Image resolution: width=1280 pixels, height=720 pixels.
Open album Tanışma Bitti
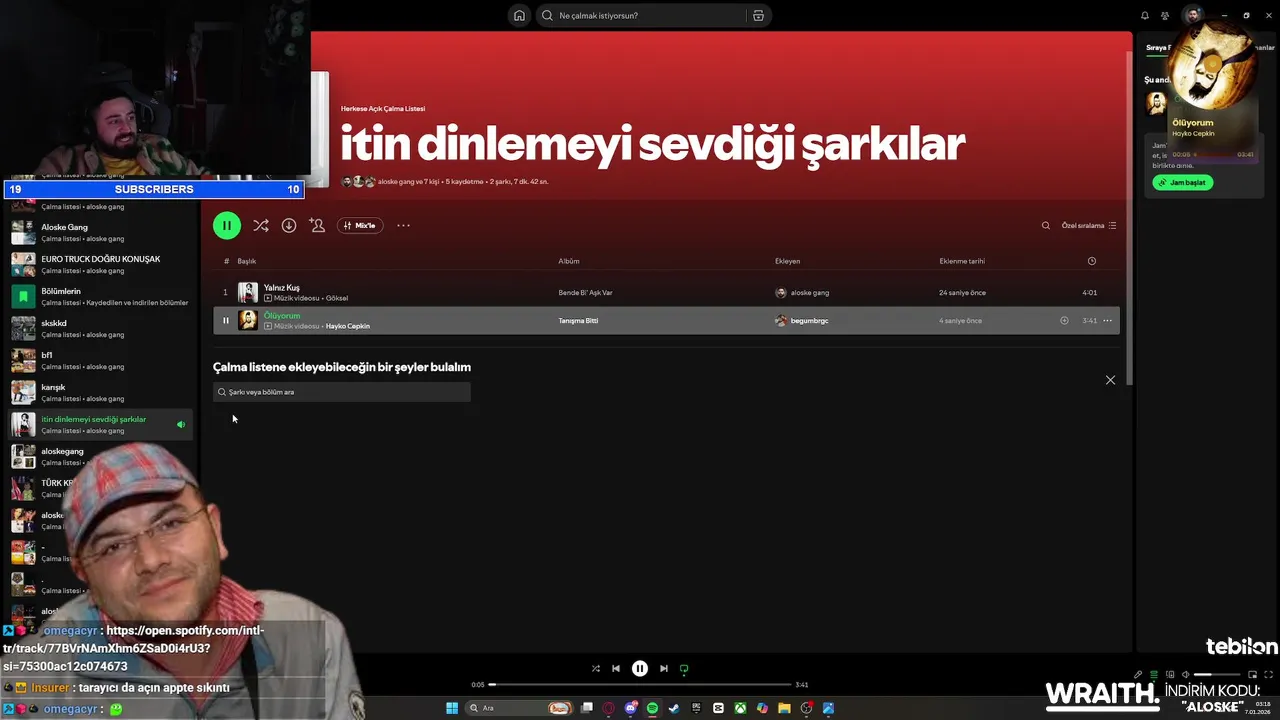pos(578,321)
